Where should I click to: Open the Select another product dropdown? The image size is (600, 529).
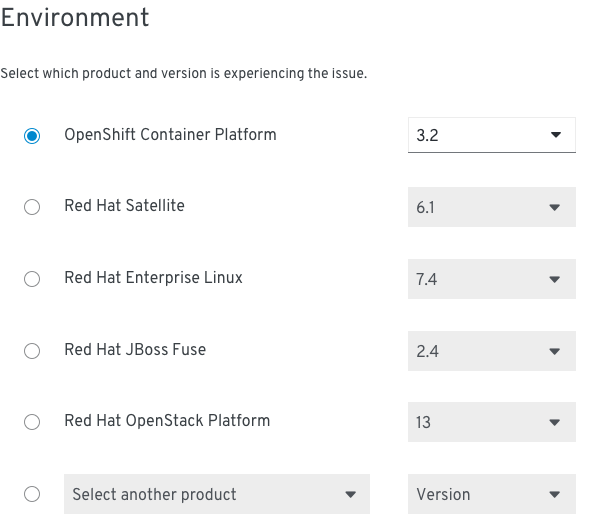pyautogui.click(x=217, y=494)
